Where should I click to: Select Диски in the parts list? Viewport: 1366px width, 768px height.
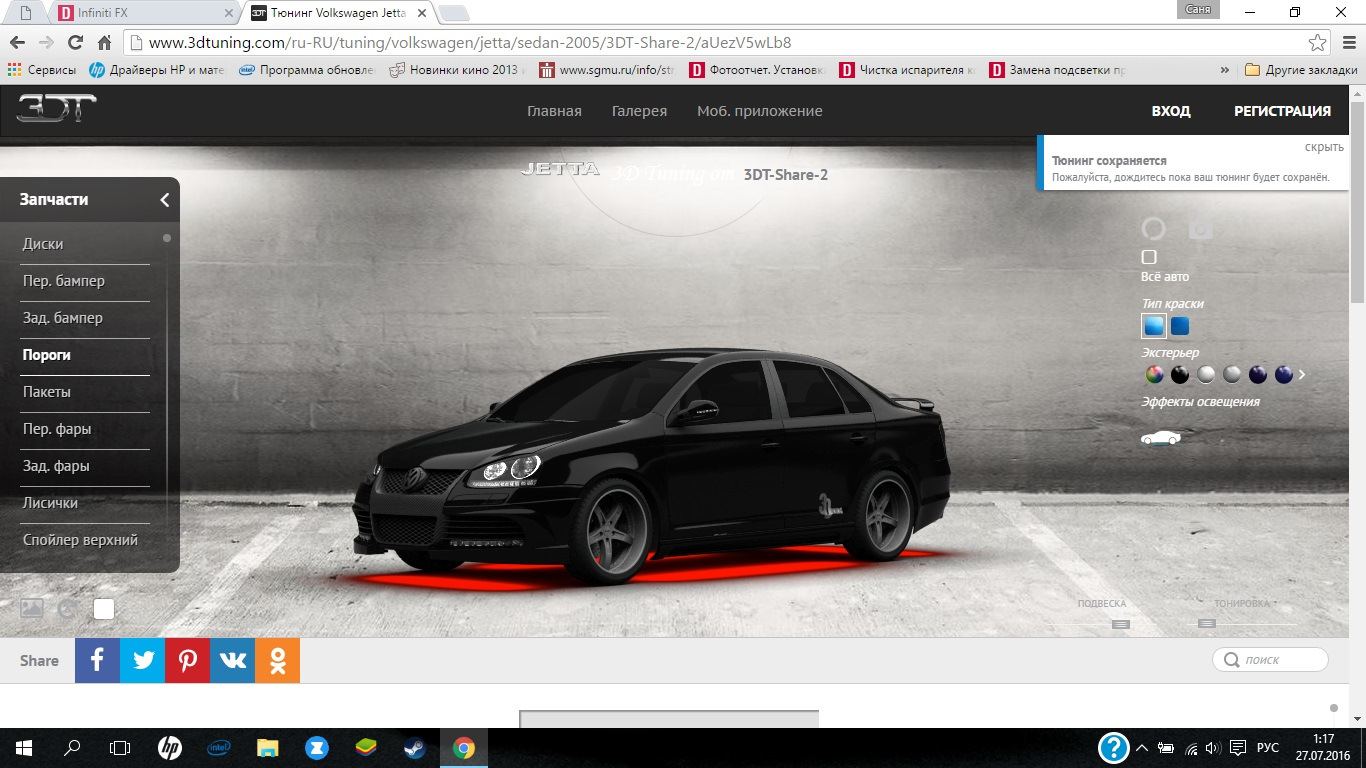tap(43, 244)
